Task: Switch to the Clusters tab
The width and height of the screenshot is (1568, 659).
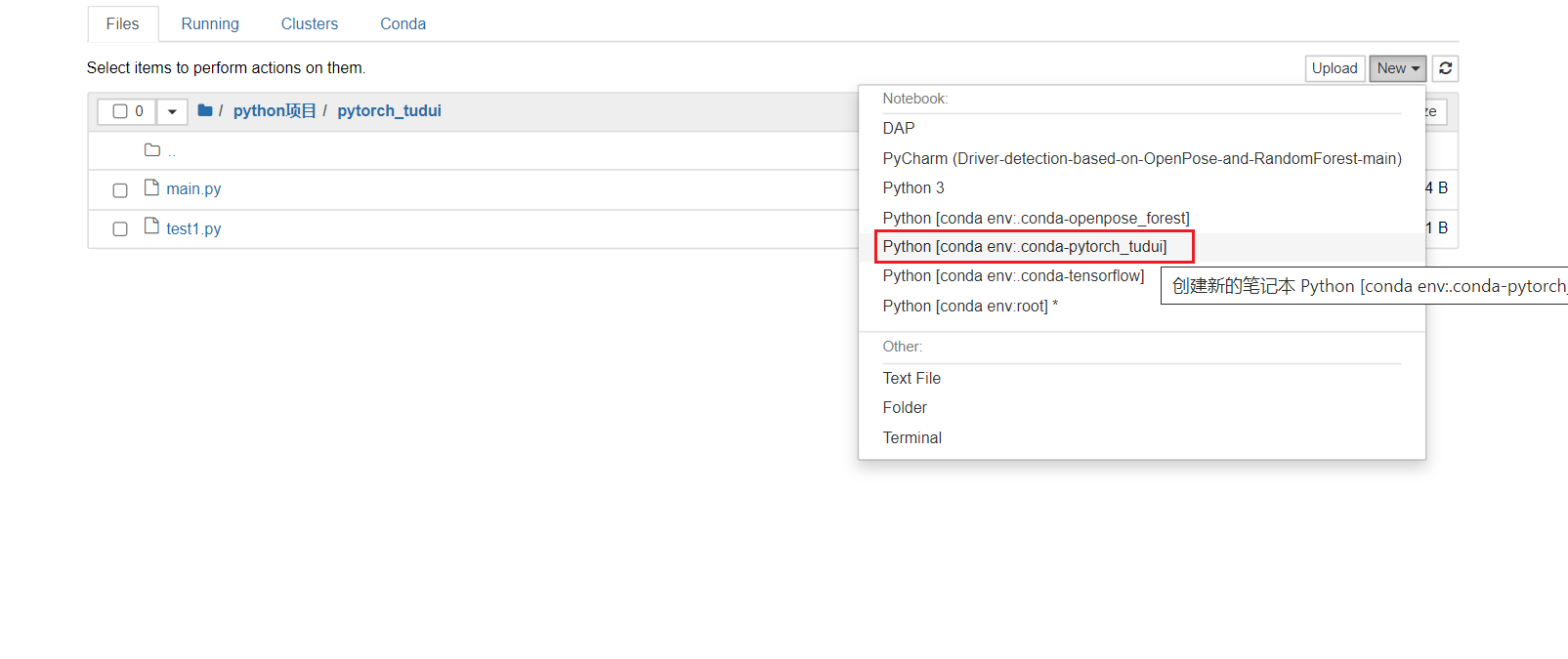Action: click(310, 23)
